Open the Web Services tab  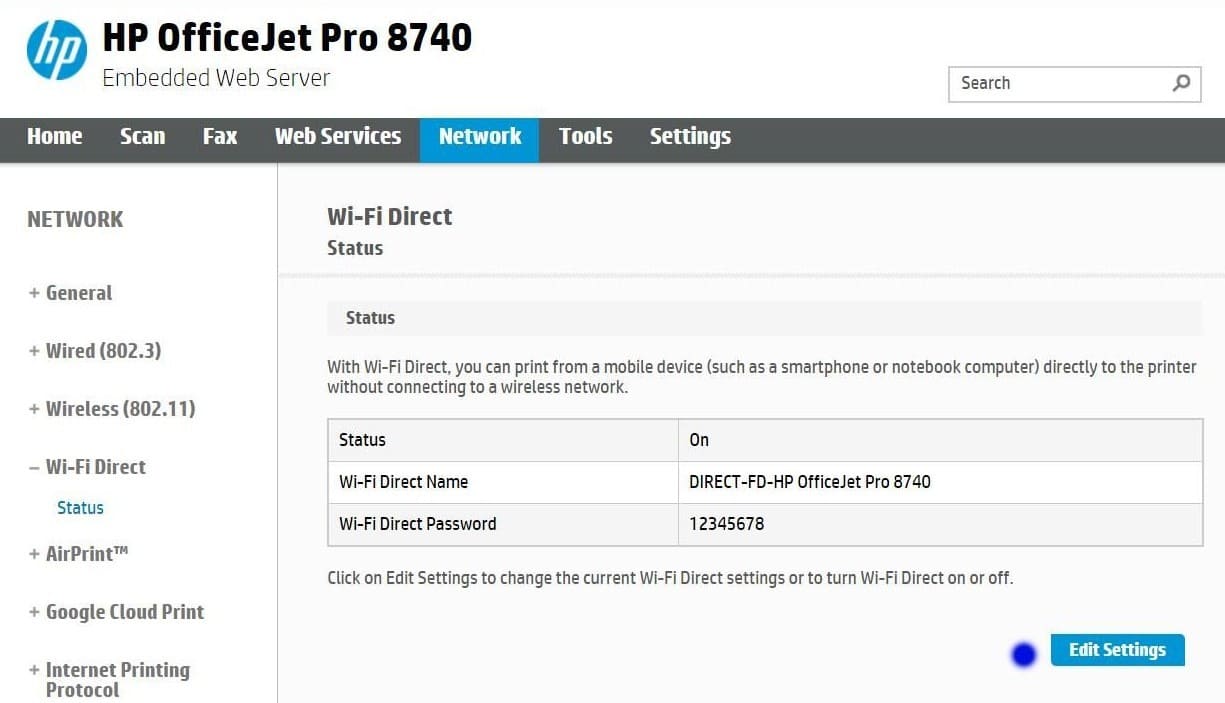pos(338,137)
